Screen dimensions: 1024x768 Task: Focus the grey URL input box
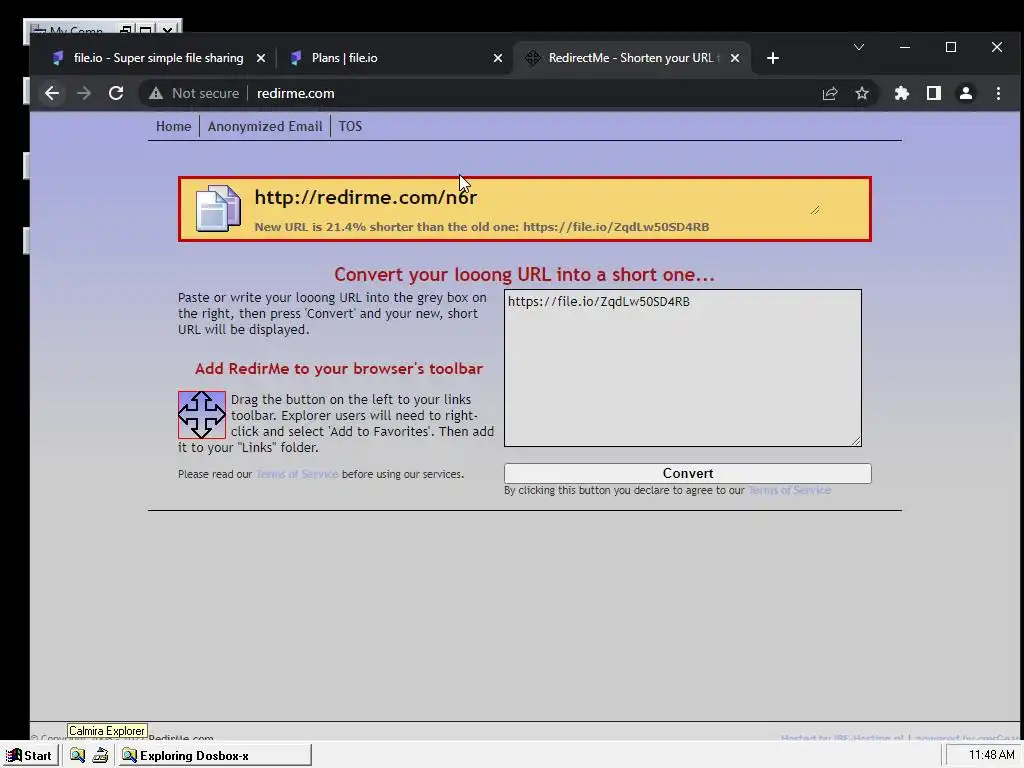pos(682,368)
